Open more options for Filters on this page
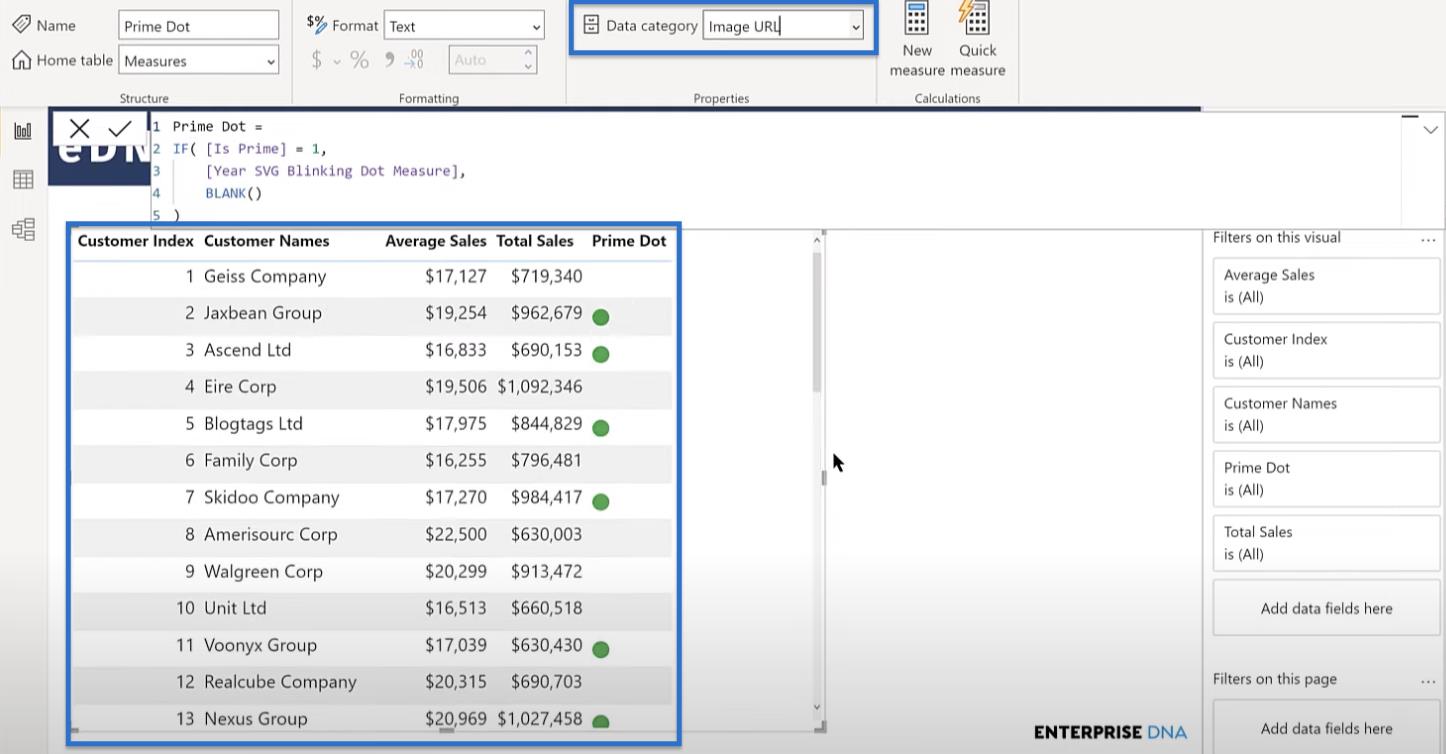Image resolution: width=1446 pixels, height=754 pixels. pyautogui.click(x=1428, y=681)
